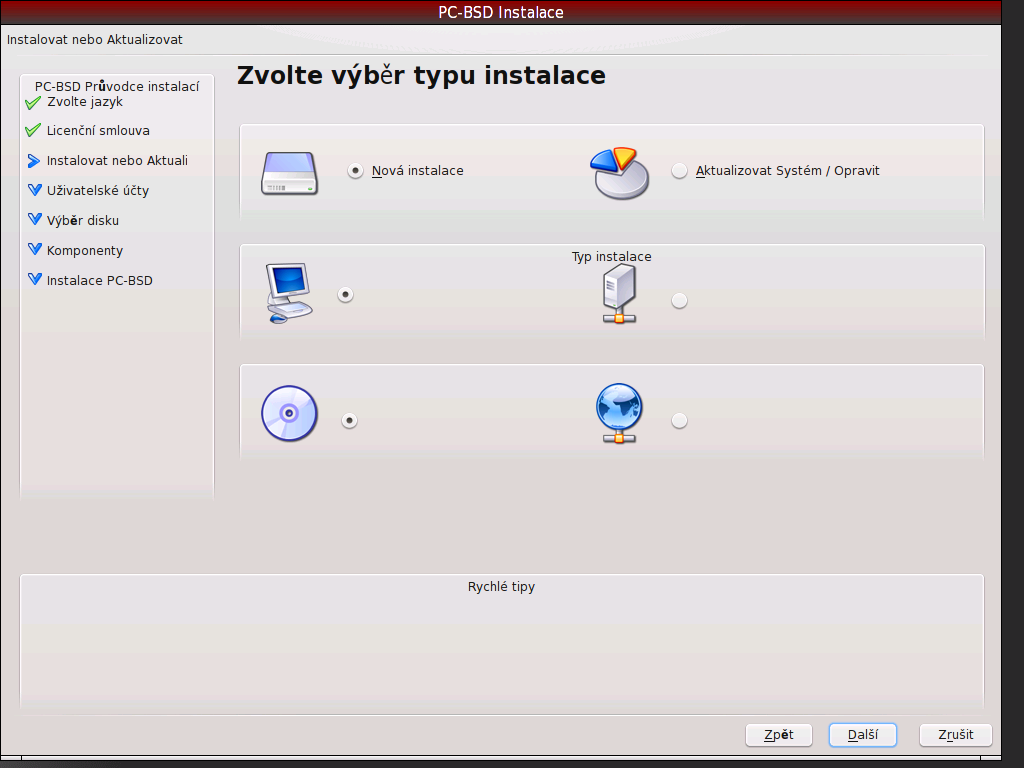Select the Aktualizovat Systém / Opravit radio button
Viewport: 1024px width, 768px height.
point(679,170)
